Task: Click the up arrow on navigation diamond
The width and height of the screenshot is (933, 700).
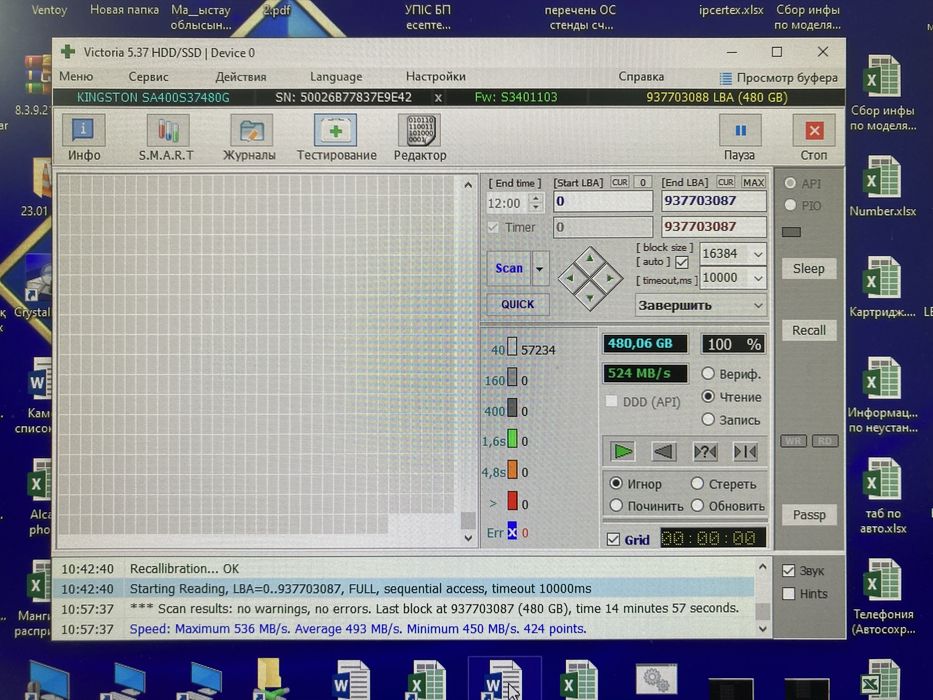Action: [x=590, y=259]
